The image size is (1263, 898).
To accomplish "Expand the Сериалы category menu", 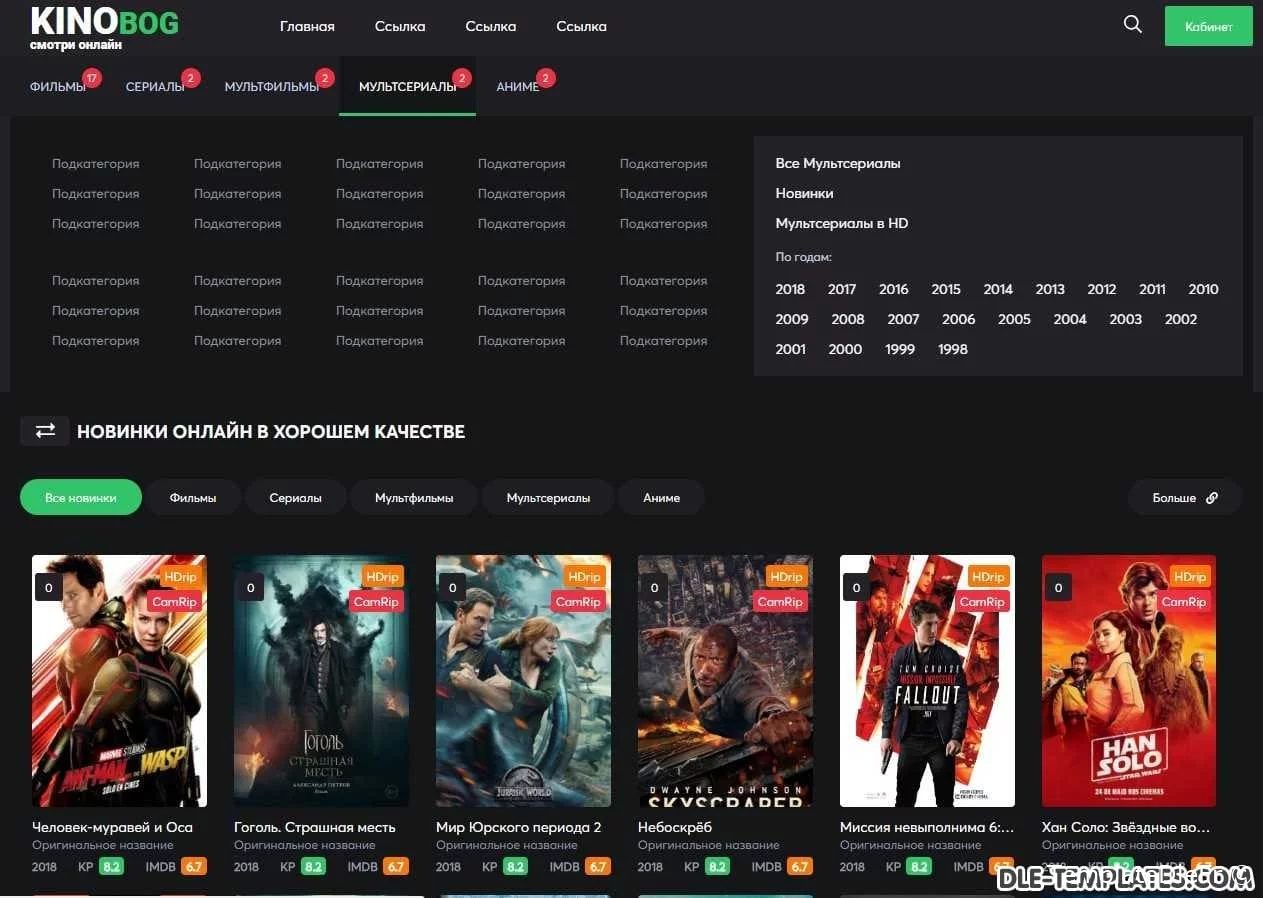I will pyautogui.click(x=154, y=87).
